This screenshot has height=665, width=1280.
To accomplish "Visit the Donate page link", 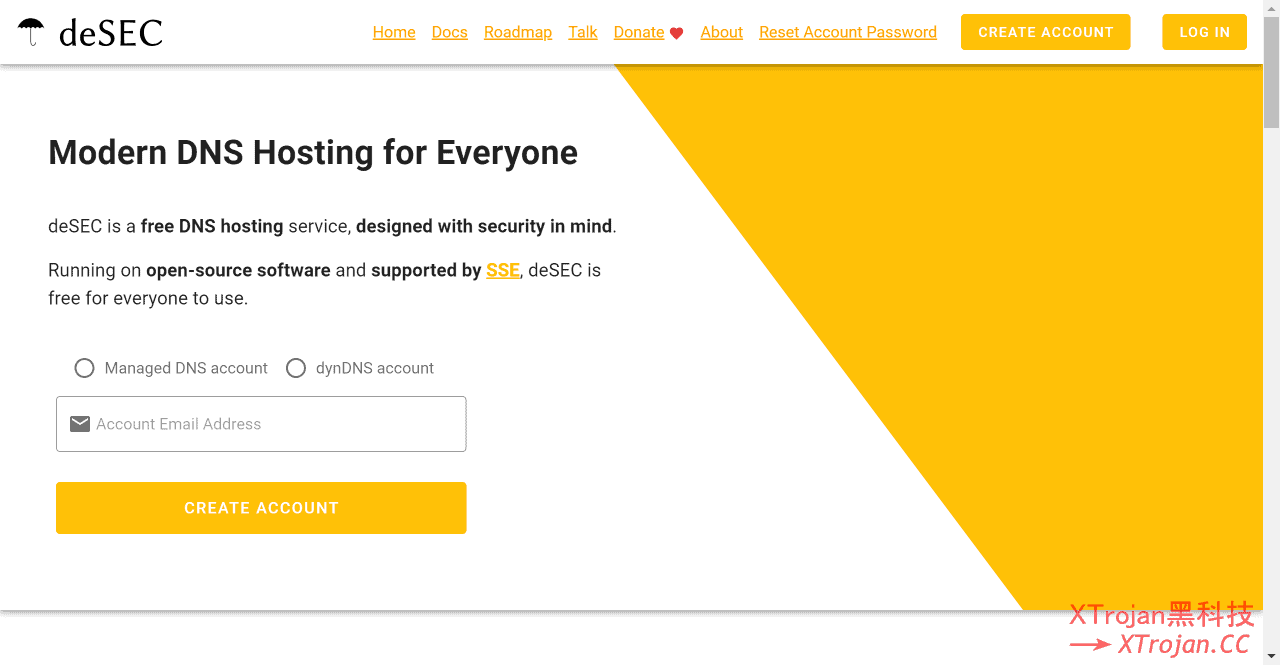I will [638, 32].
